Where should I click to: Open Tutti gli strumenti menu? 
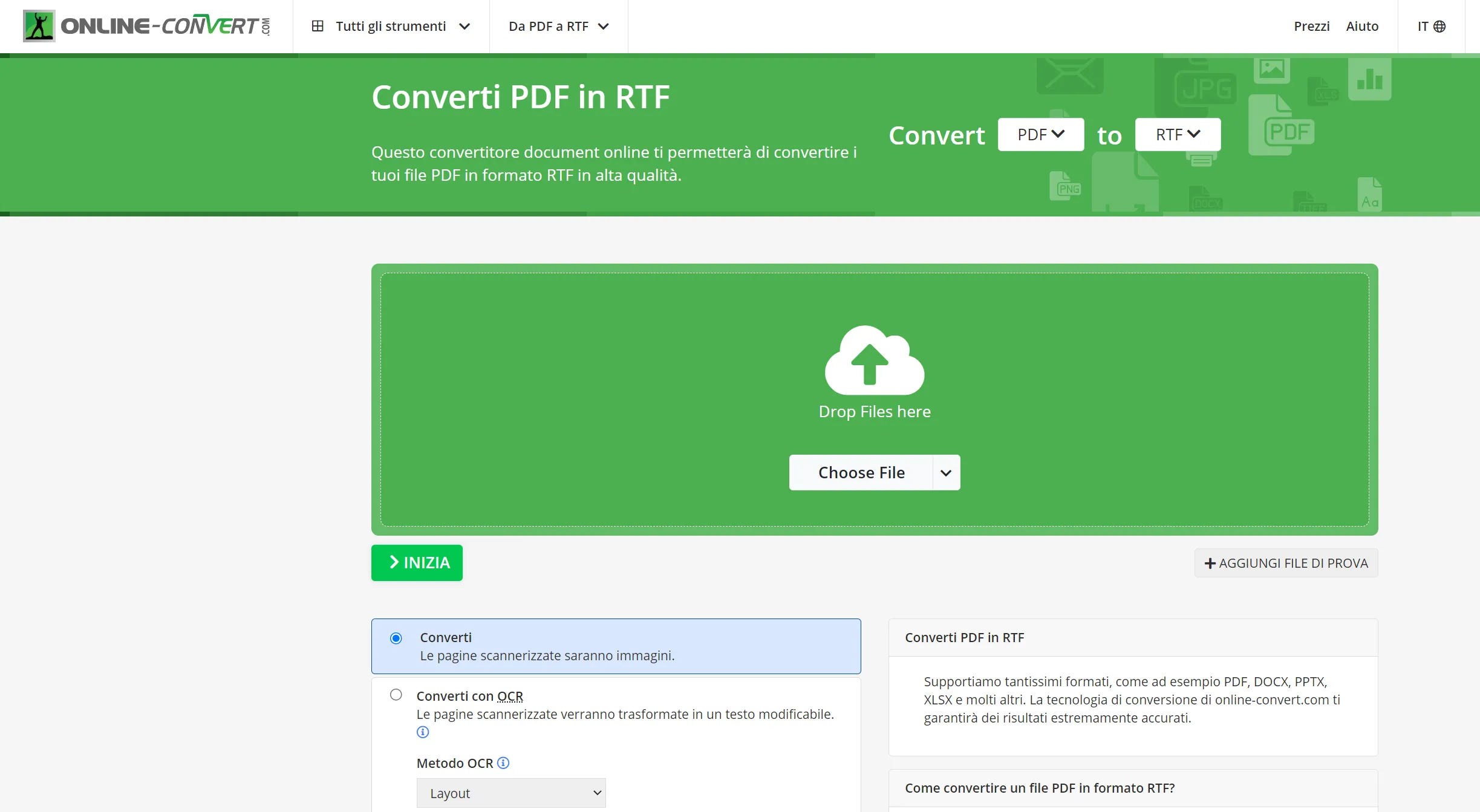click(391, 26)
